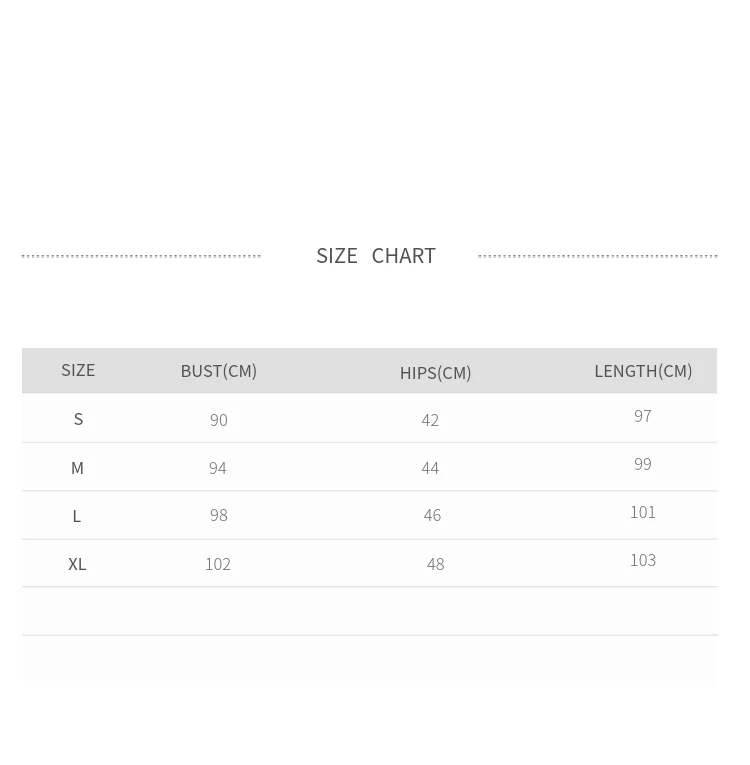750x765 pixels.
Task: Select the BUST(CM) column header
Action: coord(219,371)
